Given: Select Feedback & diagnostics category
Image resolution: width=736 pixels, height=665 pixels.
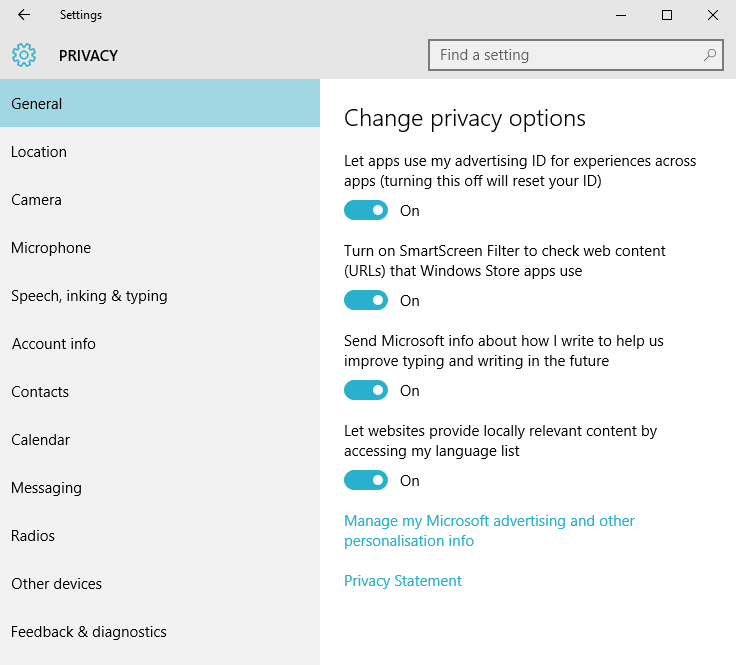Looking at the screenshot, I should pyautogui.click(x=160, y=632).
